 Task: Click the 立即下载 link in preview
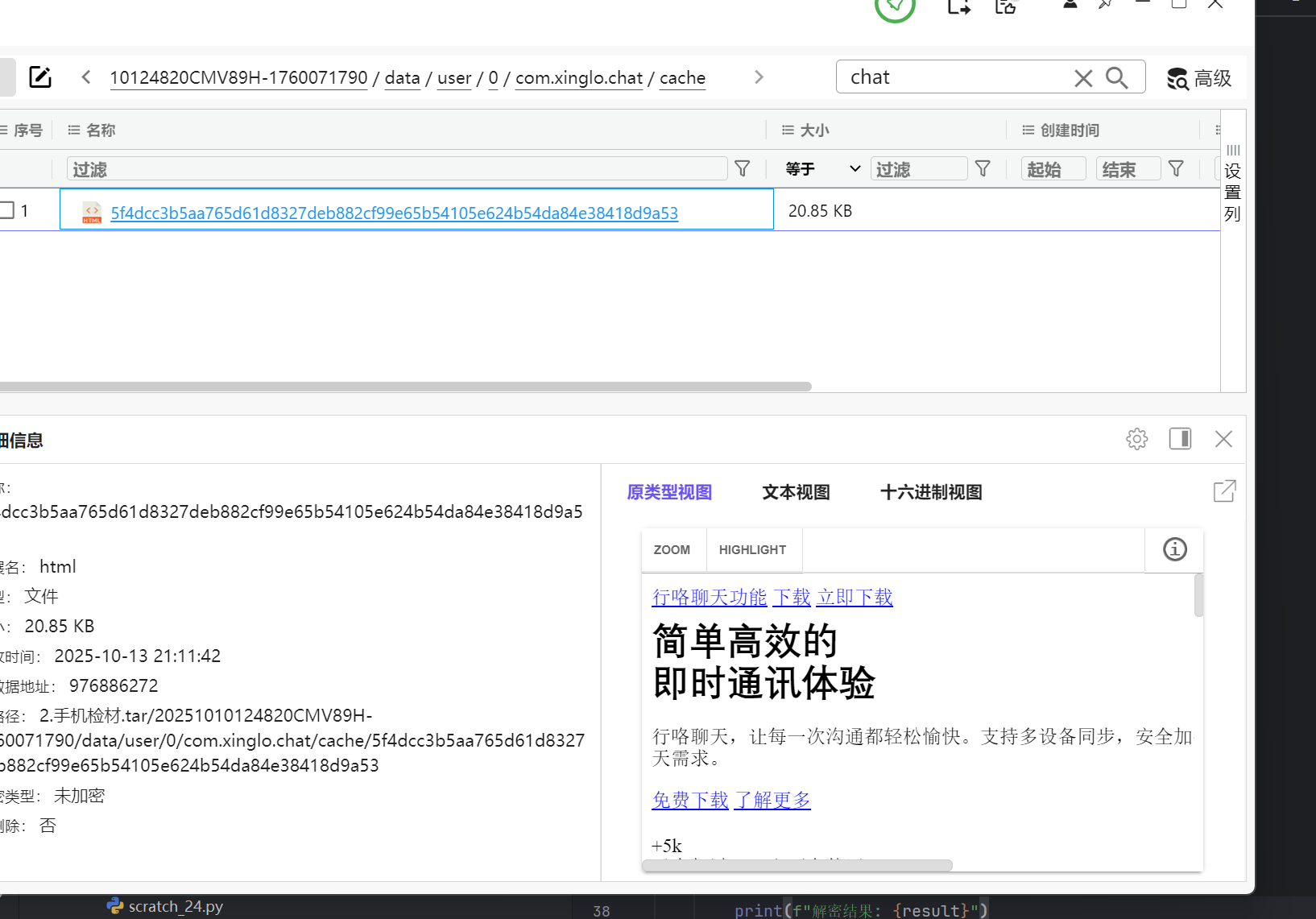pos(855,598)
